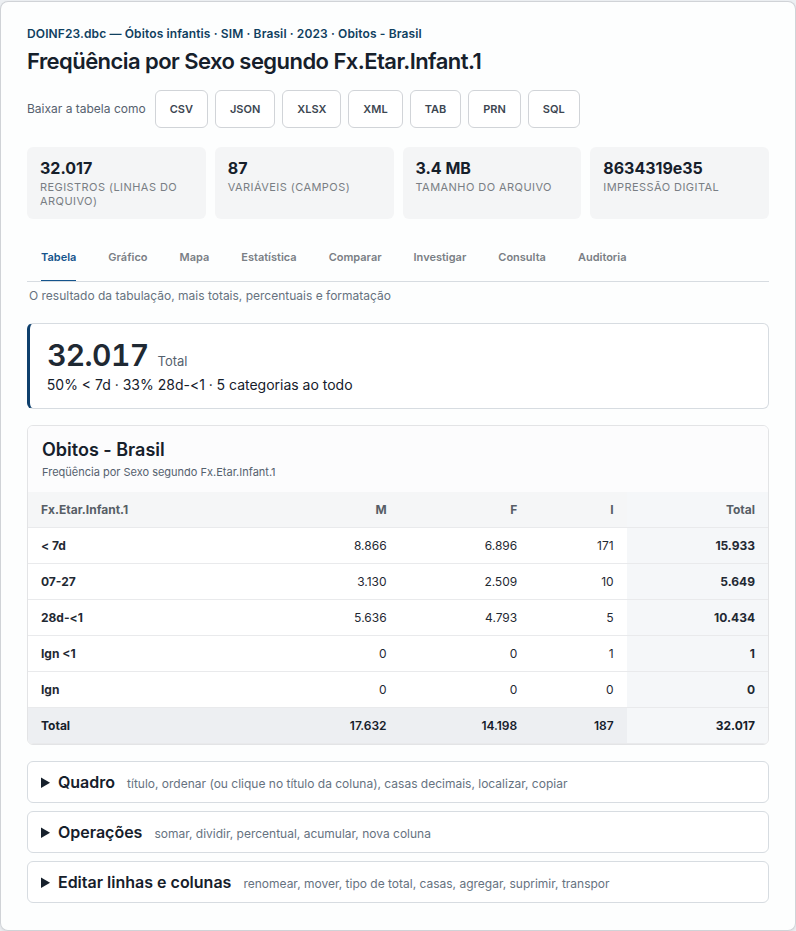Image resolution: width=796 pixels, height=931 pixels.
Task: Select the '< 7d' row label
Action: pyautogui.click(x=53, y=546)
